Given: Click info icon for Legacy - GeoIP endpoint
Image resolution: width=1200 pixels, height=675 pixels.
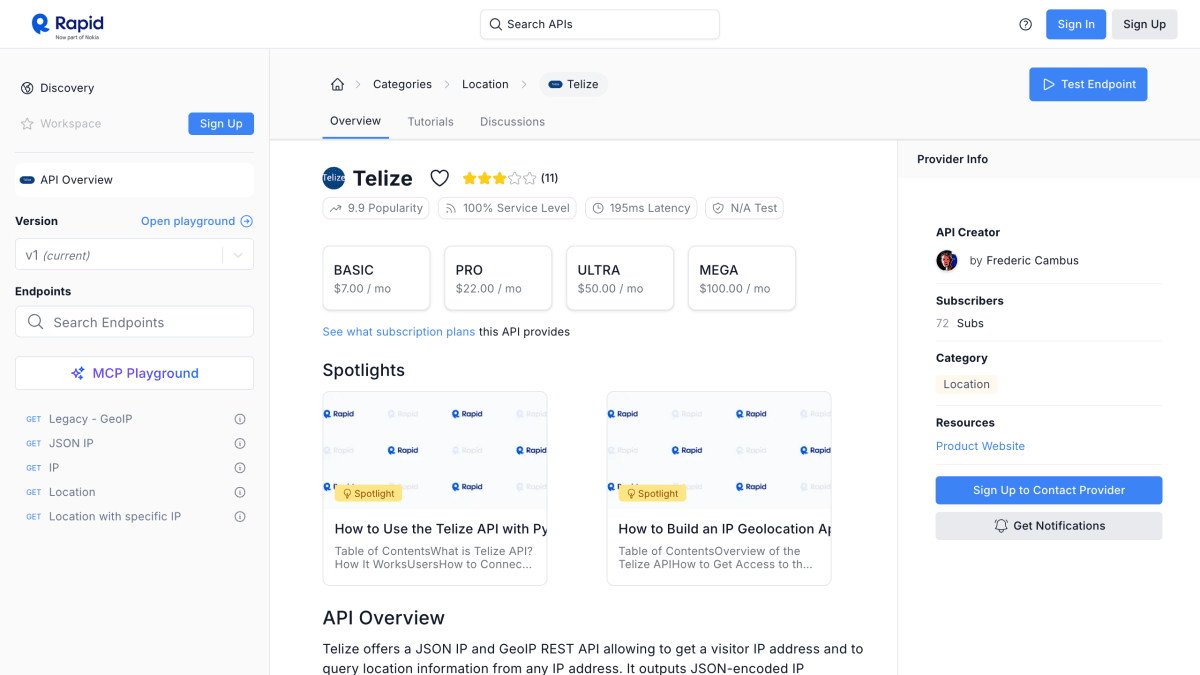Looking at the screenshot, I should (240, 419).
